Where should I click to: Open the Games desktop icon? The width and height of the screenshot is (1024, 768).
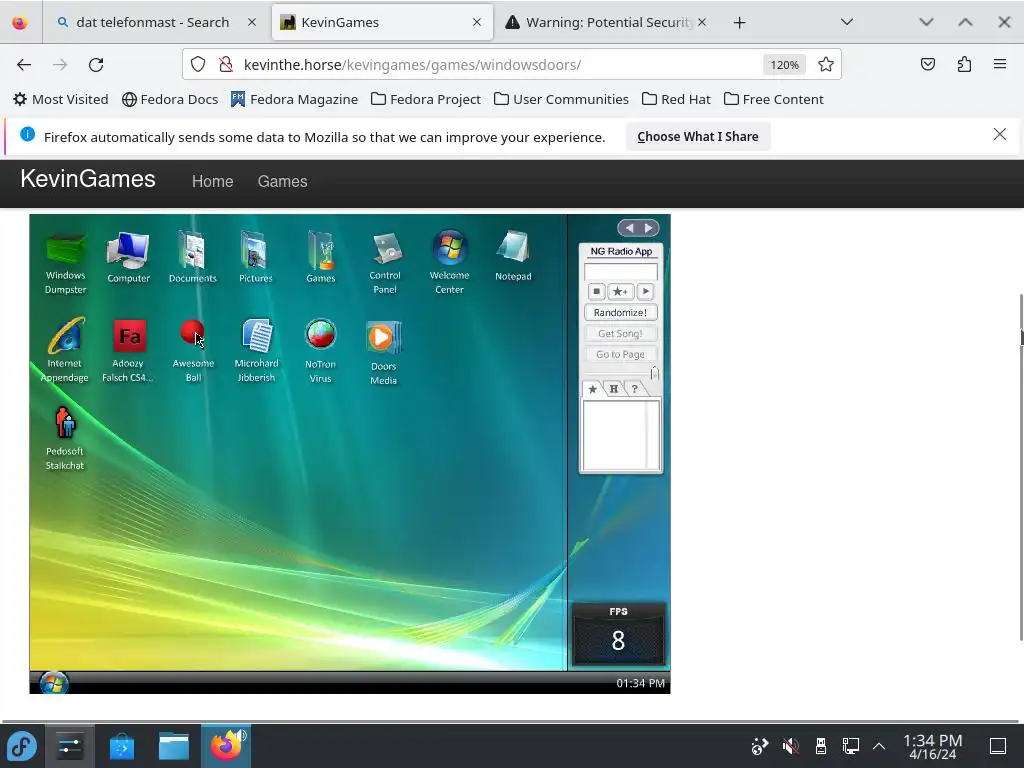[321, 257]
